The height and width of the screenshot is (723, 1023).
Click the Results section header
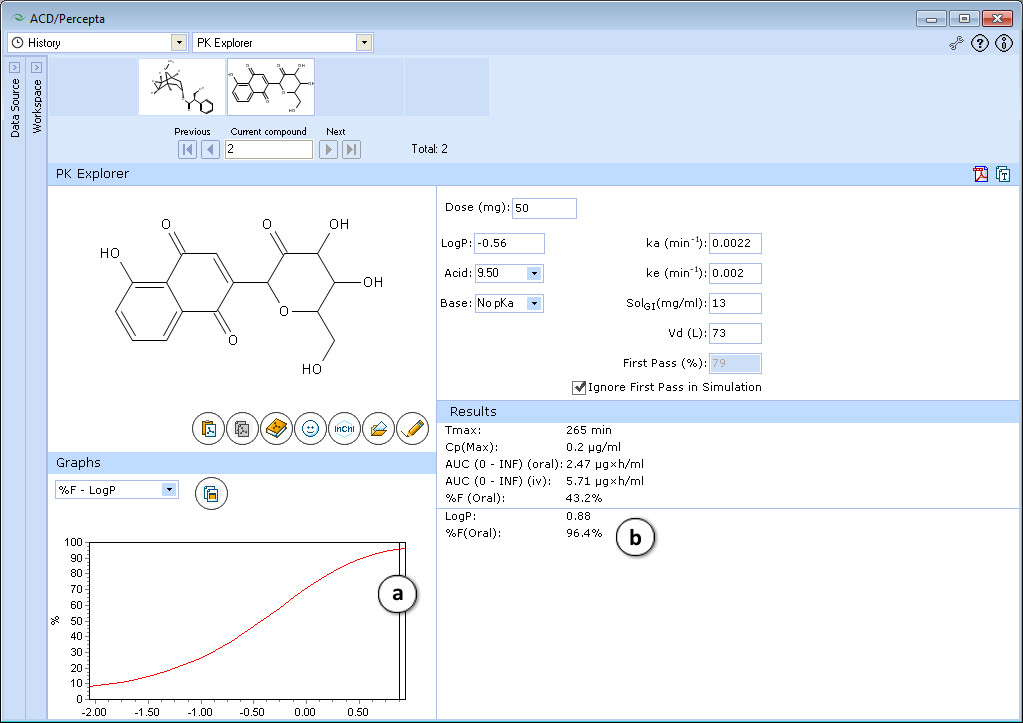point(728,412)
